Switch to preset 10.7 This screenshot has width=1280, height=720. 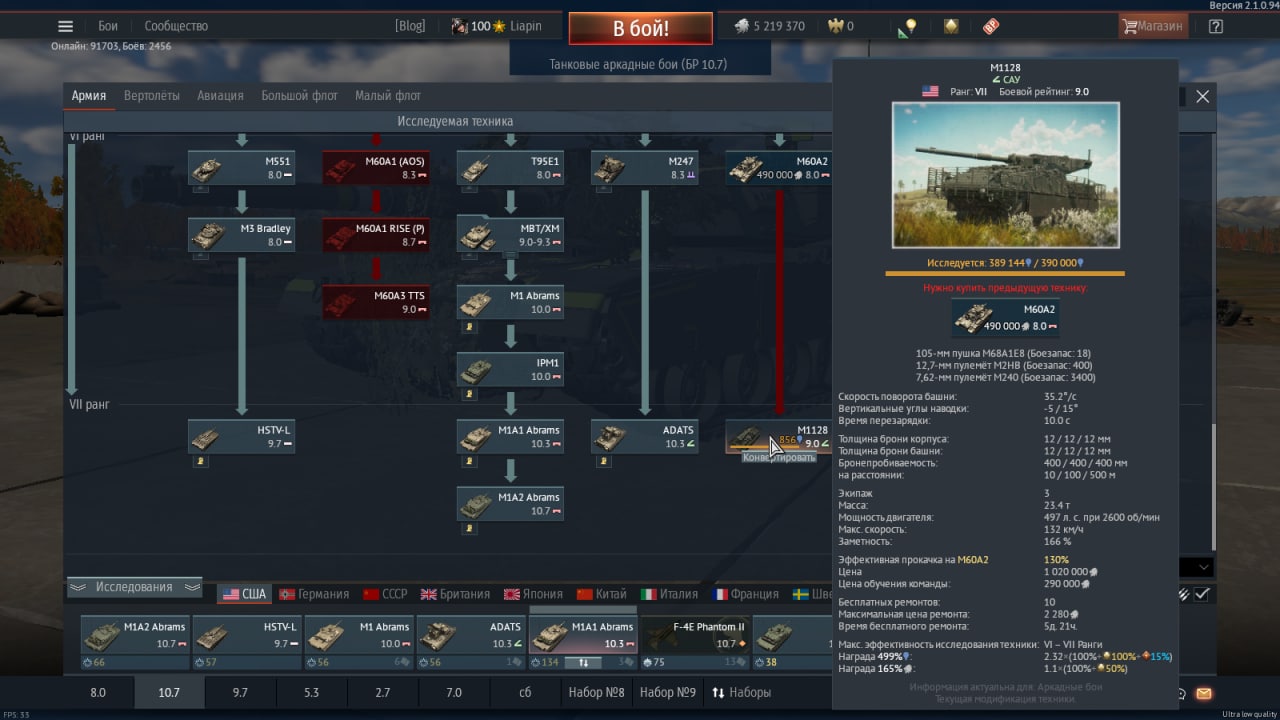pos(169,692)
